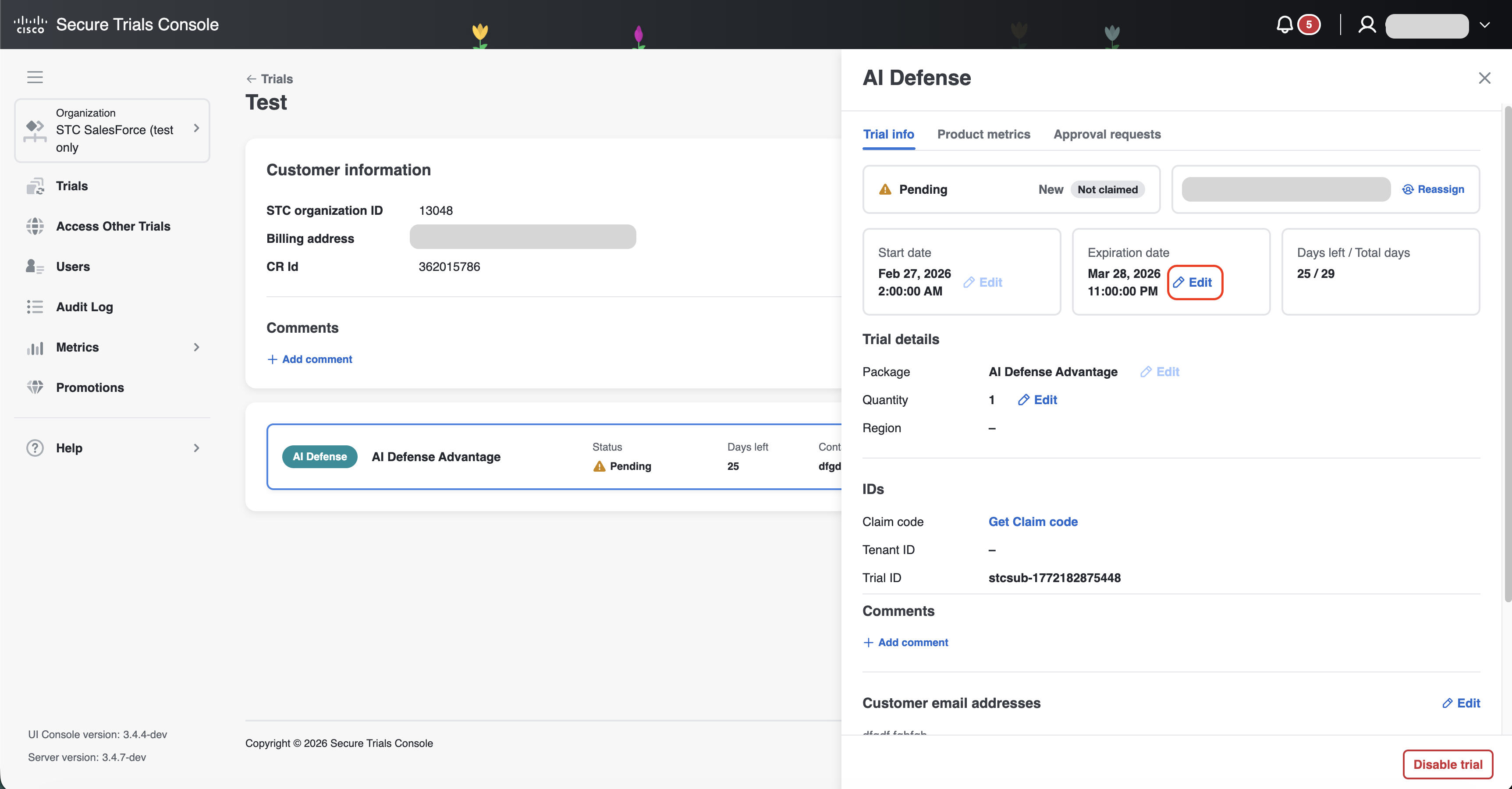Viewport: 1512px width, 789px height.
Task: Click the Users sidebar icon
Action: (x=35, y=267)
